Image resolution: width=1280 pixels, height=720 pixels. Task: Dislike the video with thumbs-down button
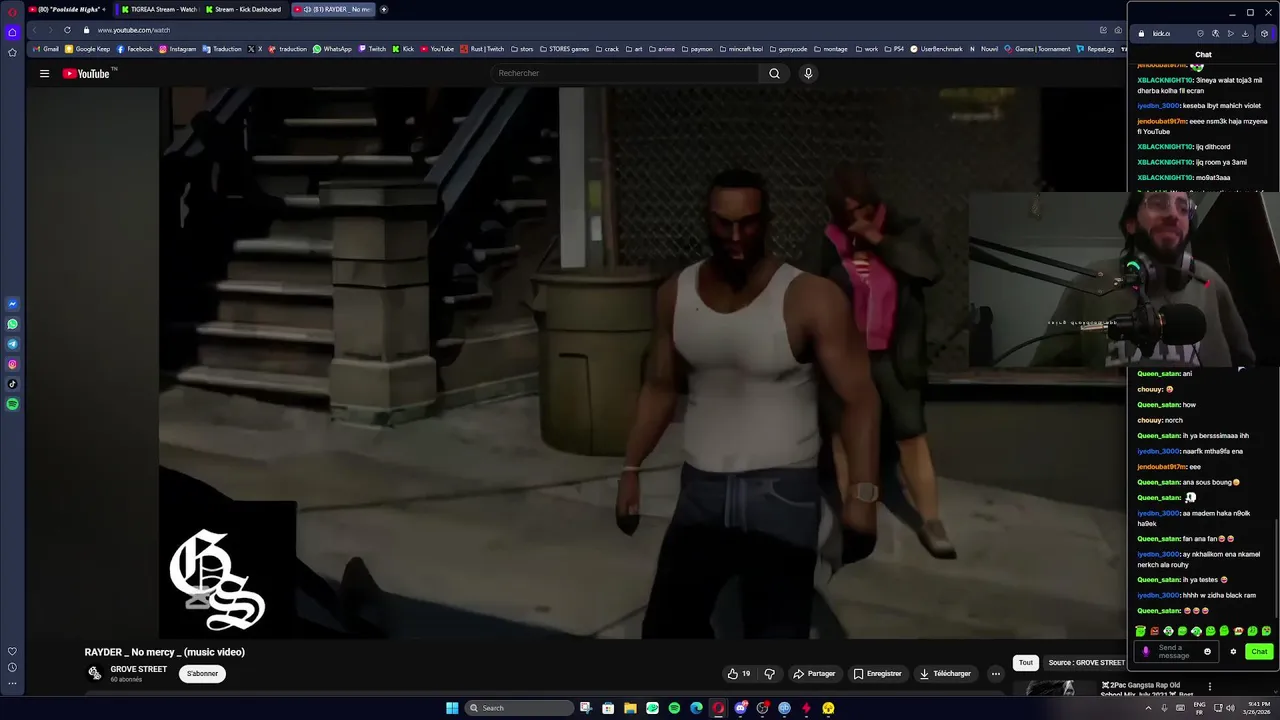[769, 674]
